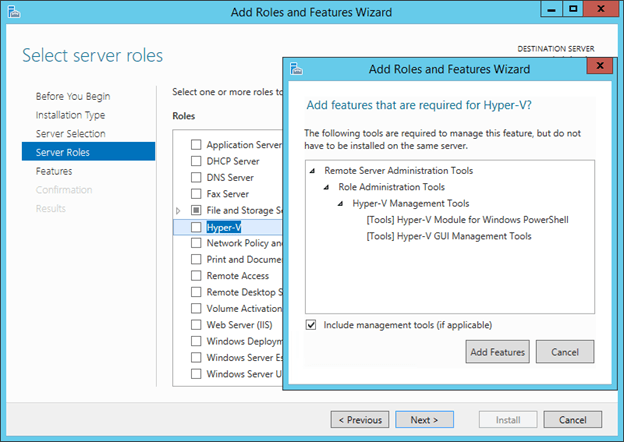Check the Hyper-V role checkbox
The image size is (624, 442).
click(196, 228)
